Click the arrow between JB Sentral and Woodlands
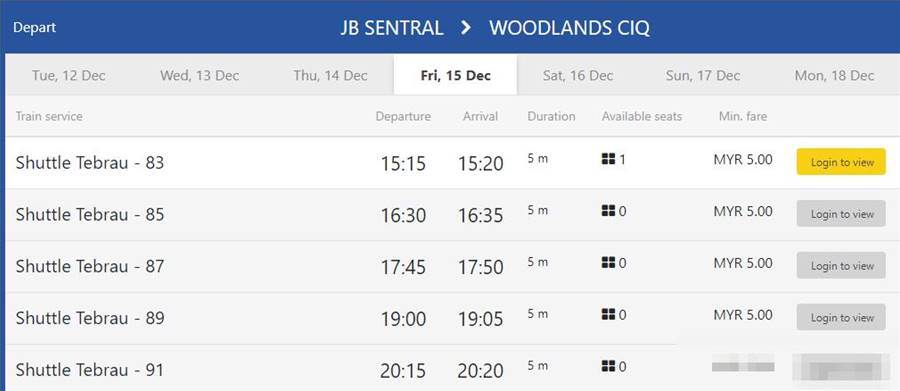The height and width of the screenshot is (391, 900). tap(466, 28)
